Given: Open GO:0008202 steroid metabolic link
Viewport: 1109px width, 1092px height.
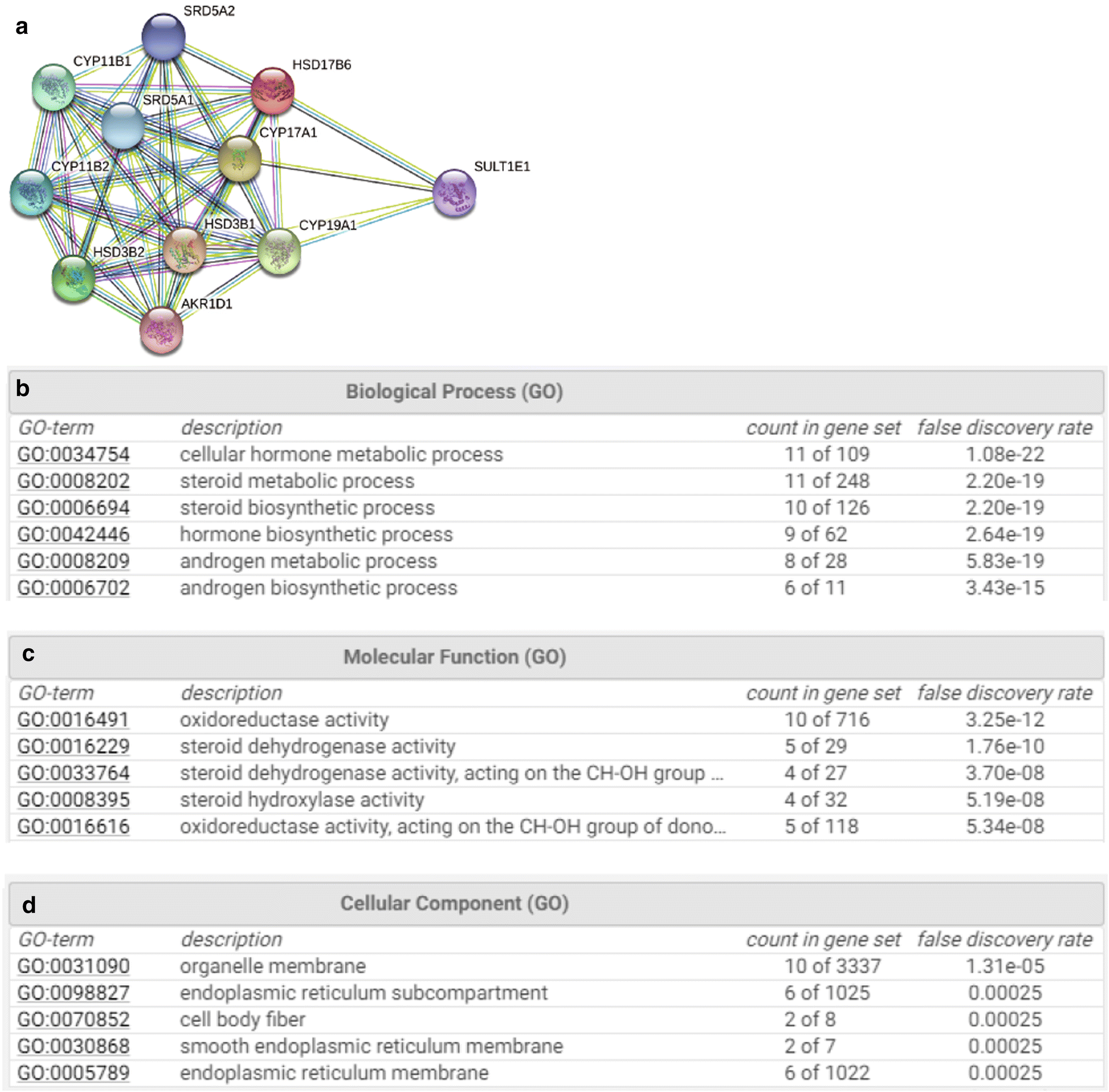Looking at the screenshot, I should tap(74, 481).
